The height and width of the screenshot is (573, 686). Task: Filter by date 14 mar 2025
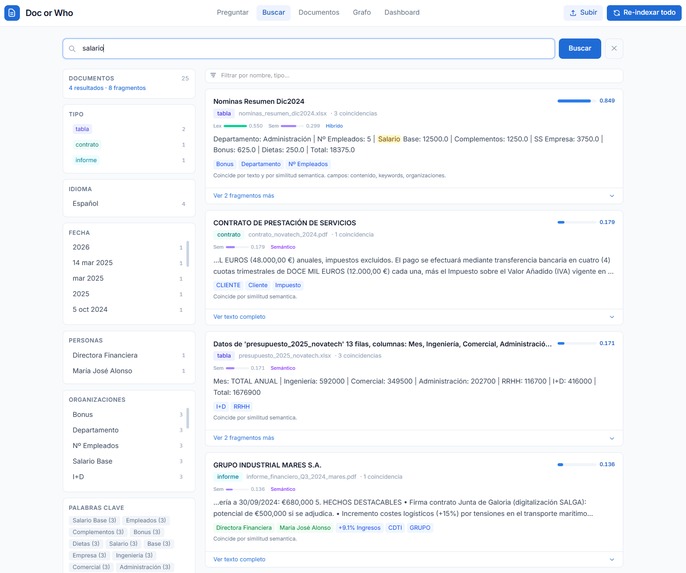(127, 262)
